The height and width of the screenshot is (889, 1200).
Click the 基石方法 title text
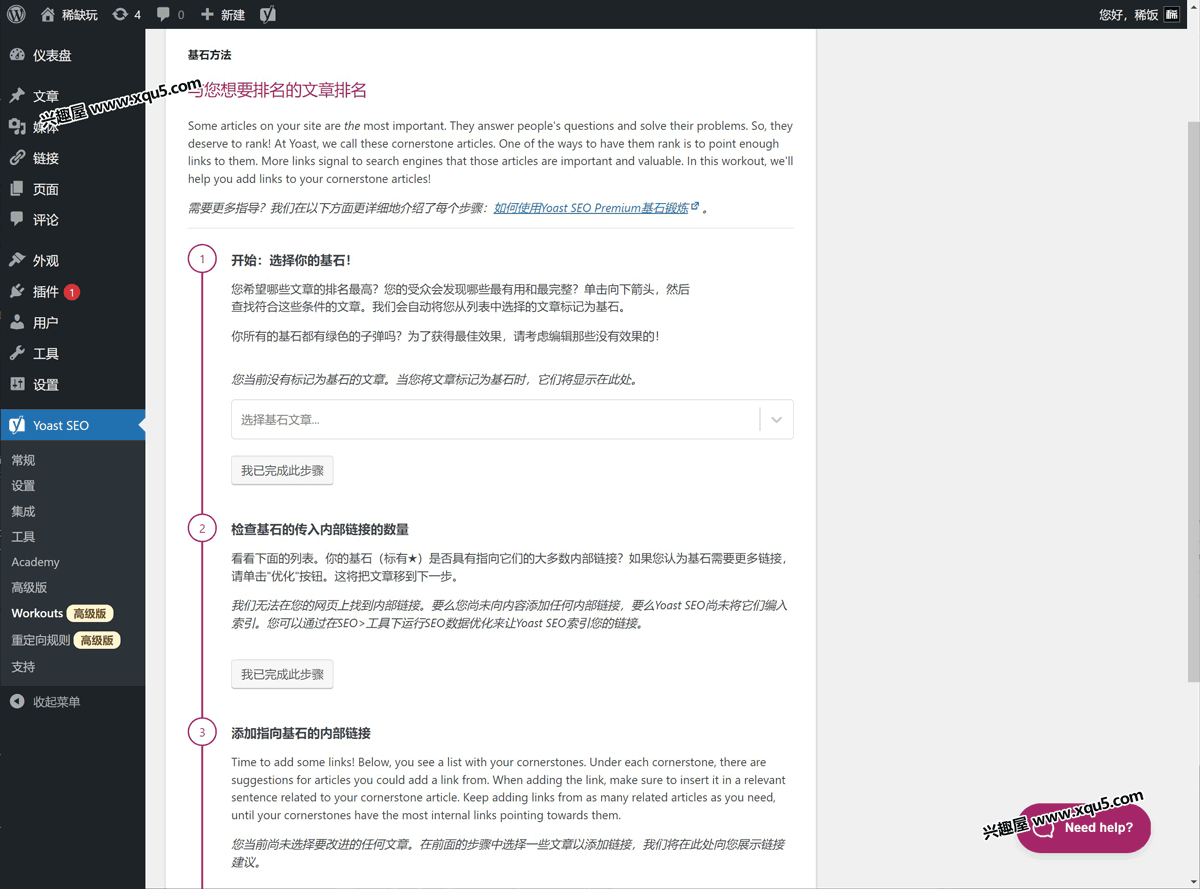pos(209,55)
